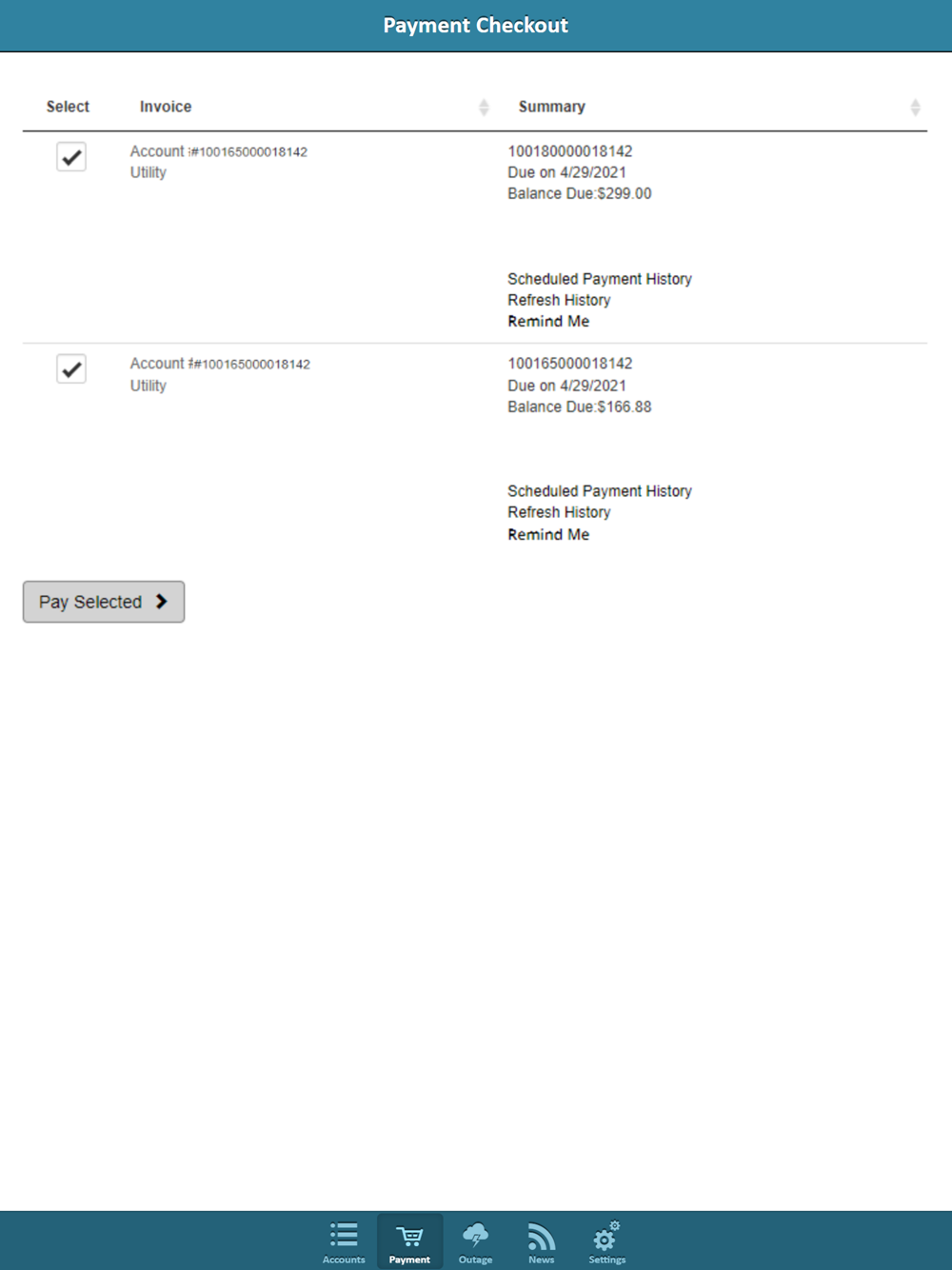Click Refresh History for second account
The height and width of the screenshot is (1270, 952).
click(559, 512)
